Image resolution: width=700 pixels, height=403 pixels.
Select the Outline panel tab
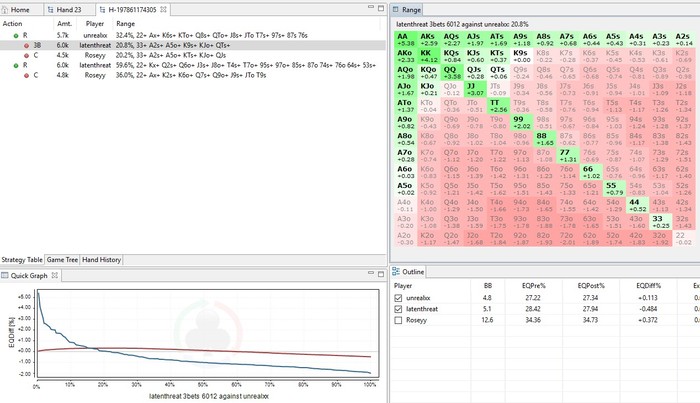click(x=408, y=271)
